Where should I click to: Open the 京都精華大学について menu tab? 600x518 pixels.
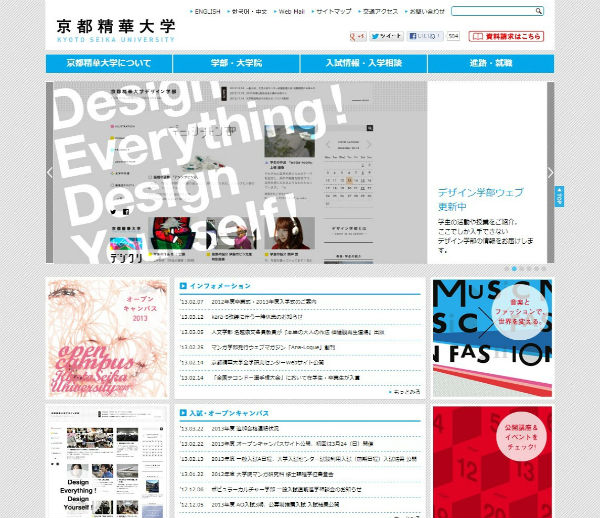tap(109, 64)
